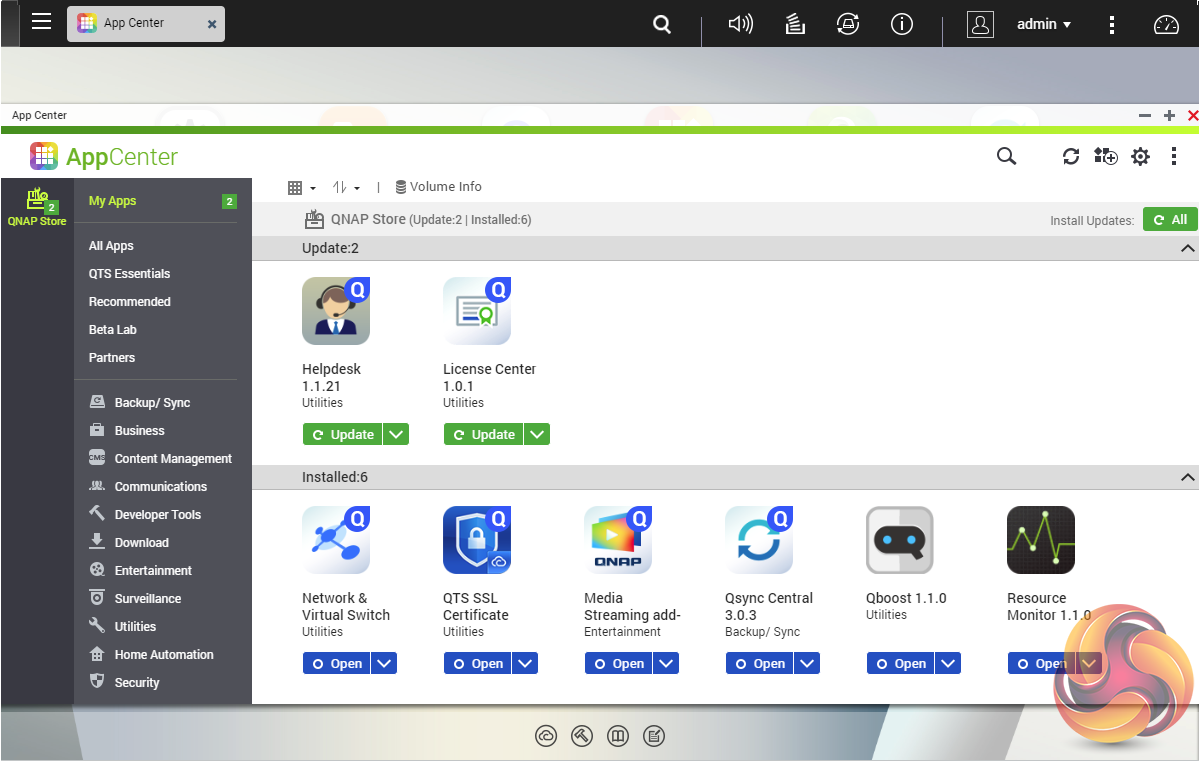Select the All Apps category
Screen dimensions: 1200x762
[x=111, y=246]
